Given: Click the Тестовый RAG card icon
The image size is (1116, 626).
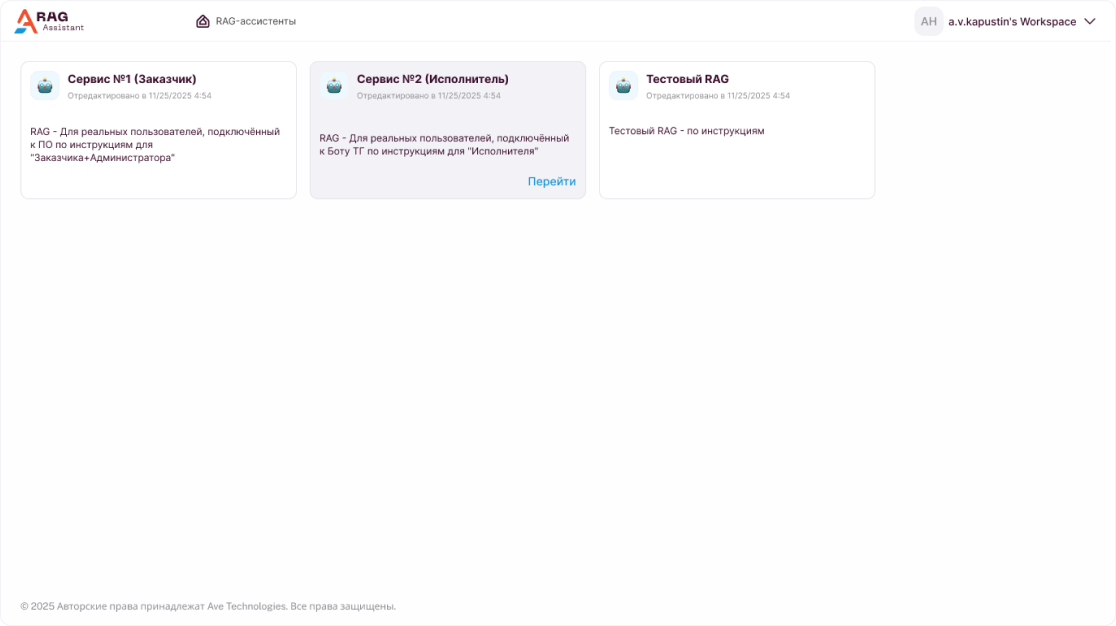Looking at the screenshot, I should 623,86.
